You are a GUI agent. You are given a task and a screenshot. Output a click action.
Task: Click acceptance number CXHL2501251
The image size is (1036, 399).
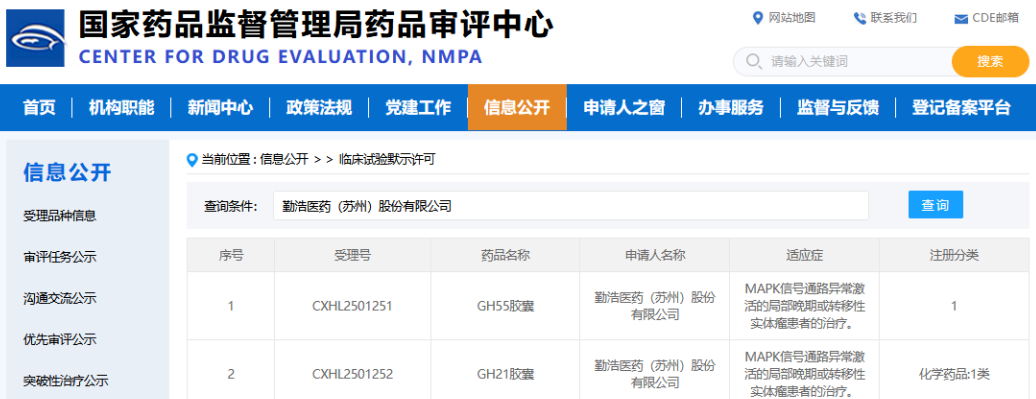pos(352,307)
